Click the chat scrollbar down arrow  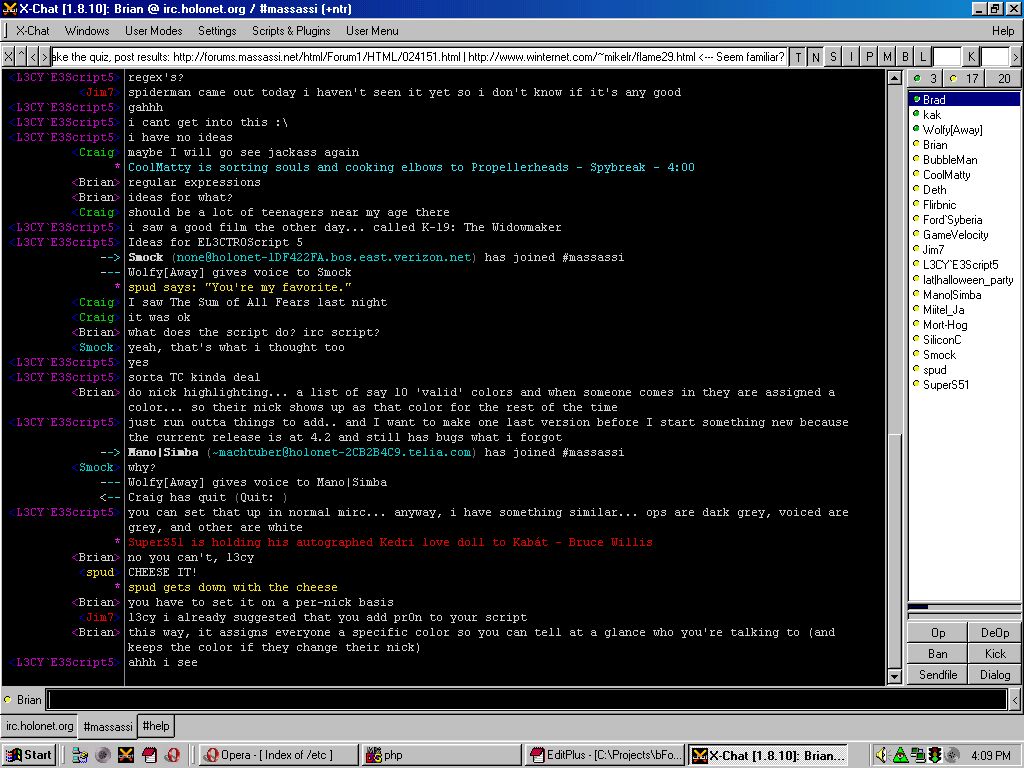(895, 677)
